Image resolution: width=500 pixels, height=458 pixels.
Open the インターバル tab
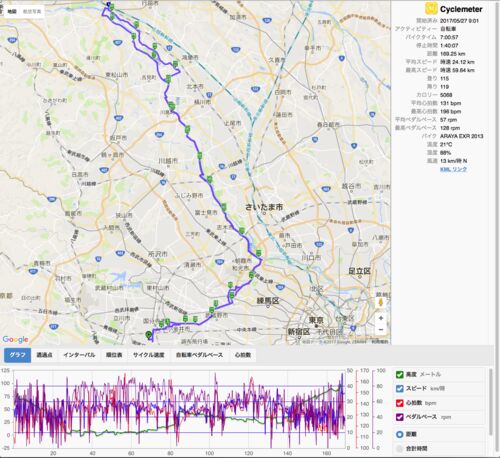(x=79, y=355)
